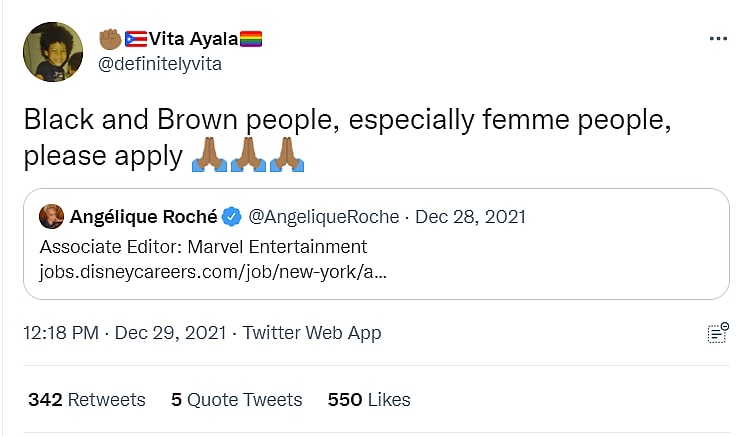
Task: Click the @definitelyvita handle
Action: (x=159, y=64)
